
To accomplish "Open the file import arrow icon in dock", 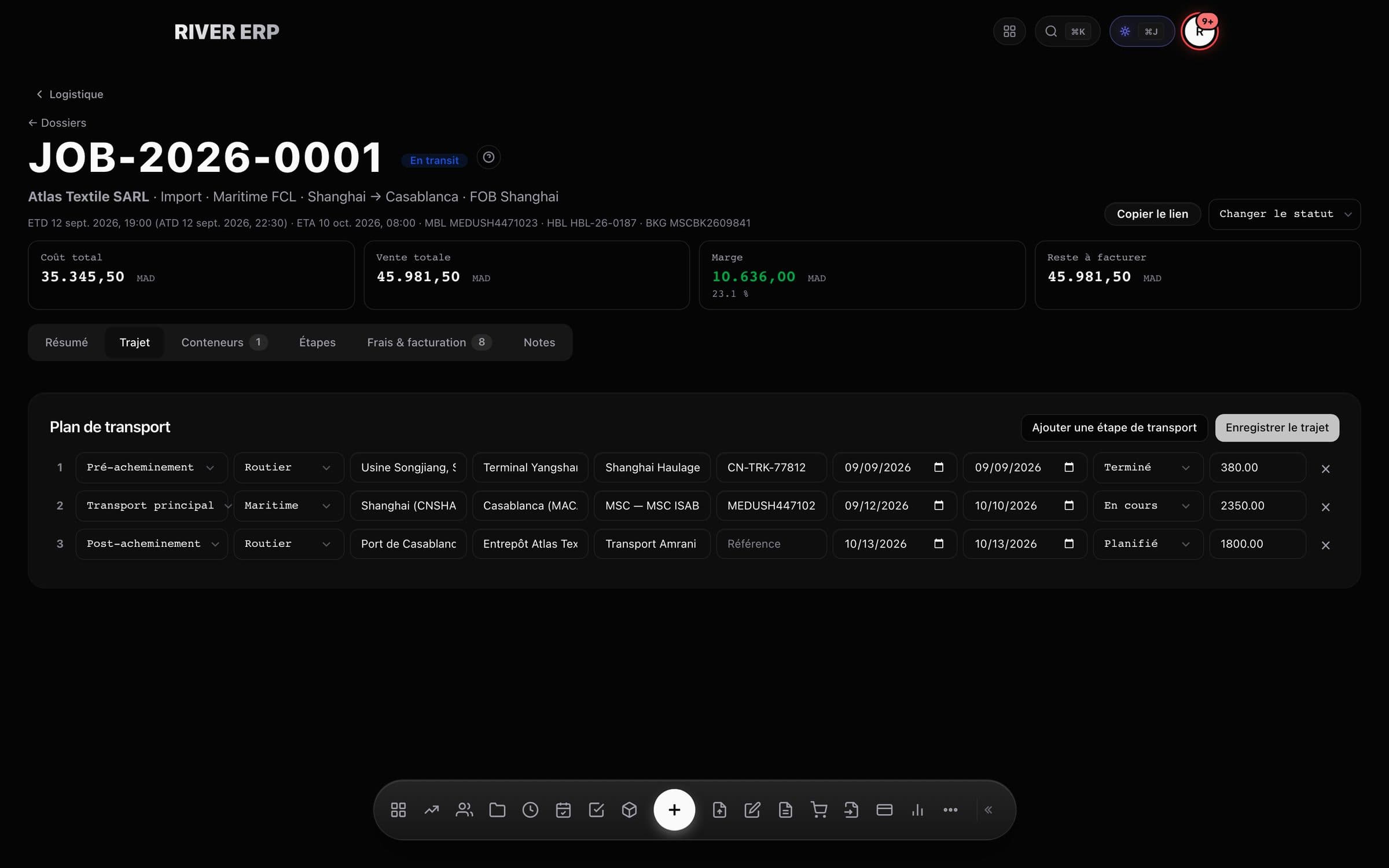I will (x=851, y=810).
